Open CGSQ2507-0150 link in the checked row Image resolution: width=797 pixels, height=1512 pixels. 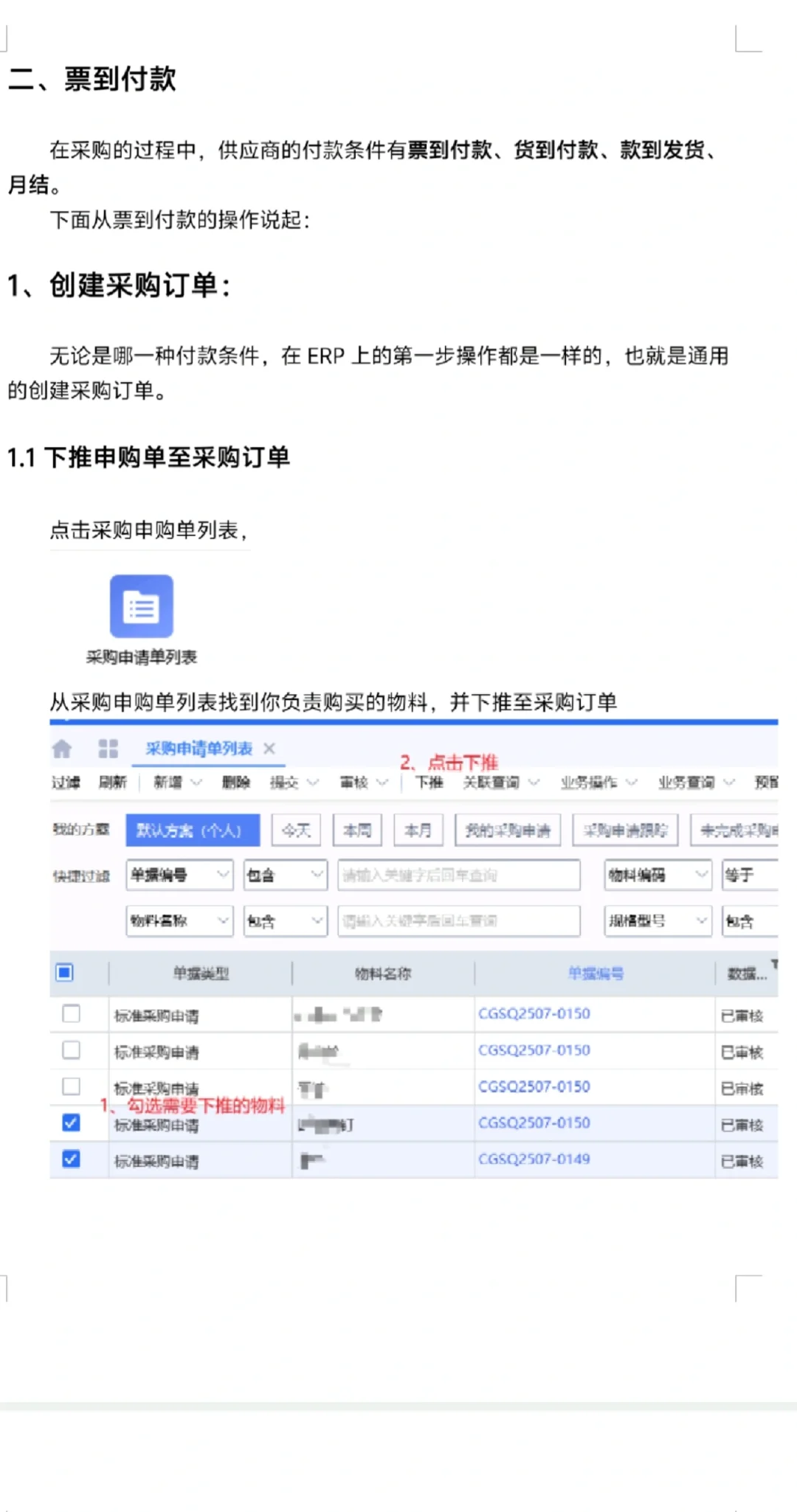pyautogui.click(x=534, y=1123)
